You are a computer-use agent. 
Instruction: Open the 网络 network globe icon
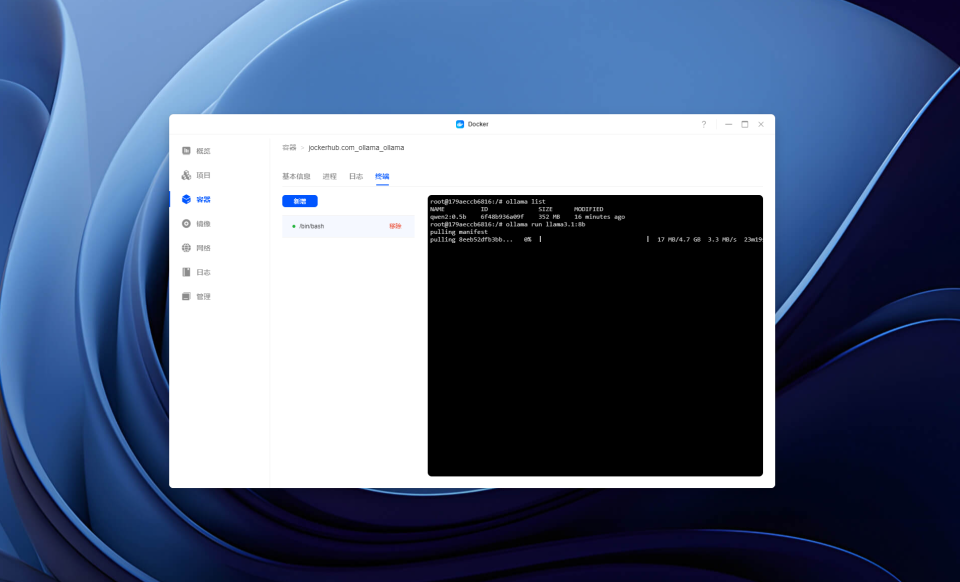pyautogui.click(x=186, y=248)
